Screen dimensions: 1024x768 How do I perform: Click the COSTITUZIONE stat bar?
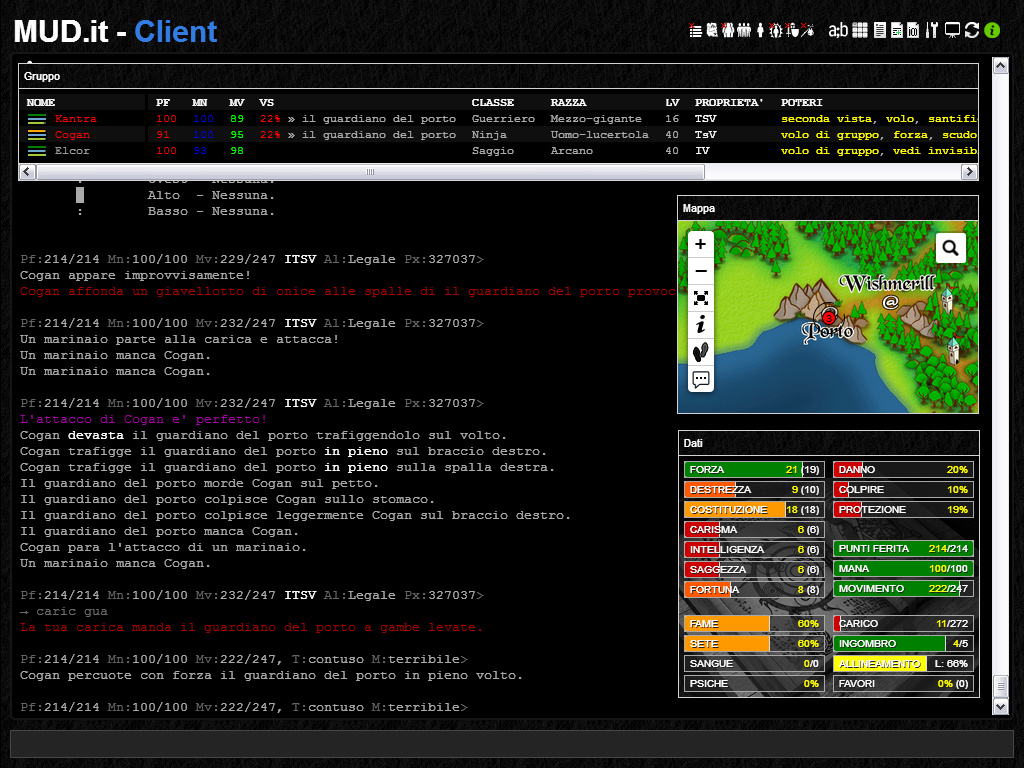(754, 509)
